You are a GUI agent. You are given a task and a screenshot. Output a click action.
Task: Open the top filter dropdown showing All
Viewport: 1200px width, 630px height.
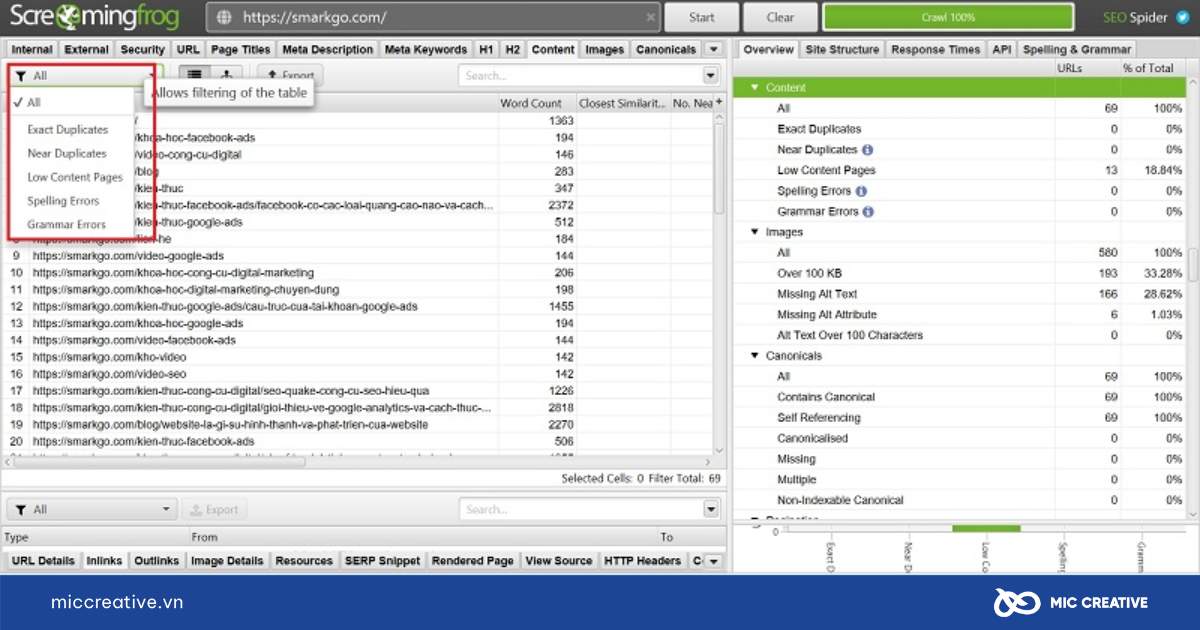click(85, 75)
